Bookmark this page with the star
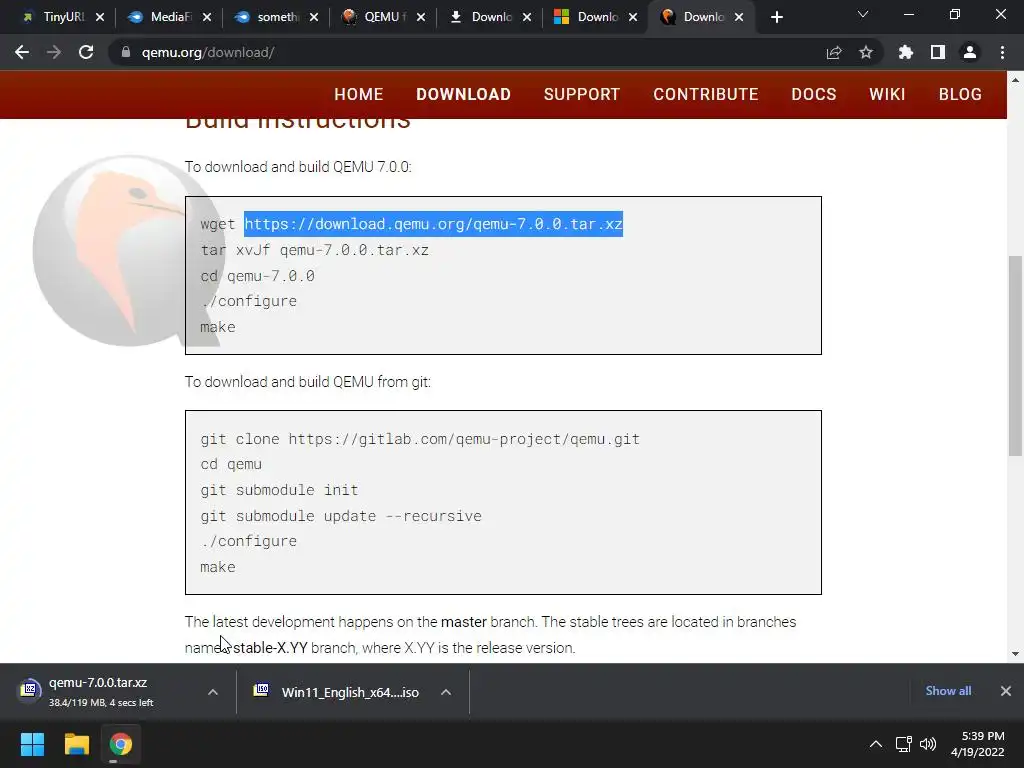This screenshot has width=1024, height=768. point(866,52)
